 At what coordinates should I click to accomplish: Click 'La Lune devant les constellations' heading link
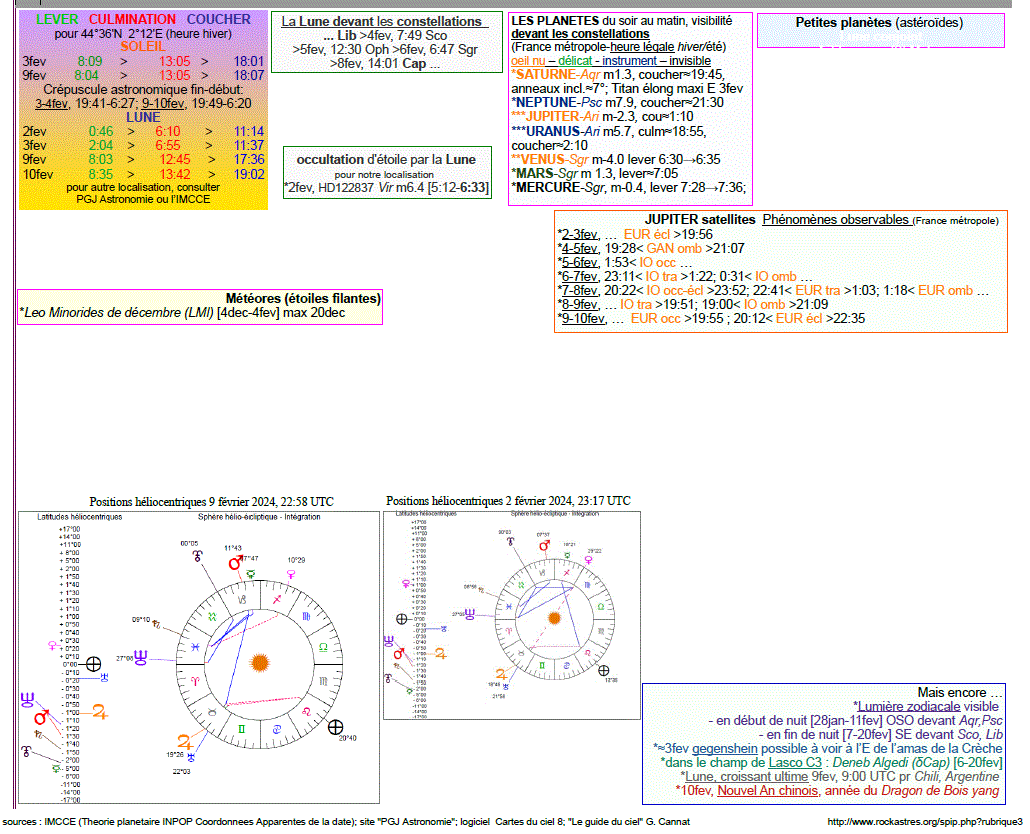(x=384, y=22)
